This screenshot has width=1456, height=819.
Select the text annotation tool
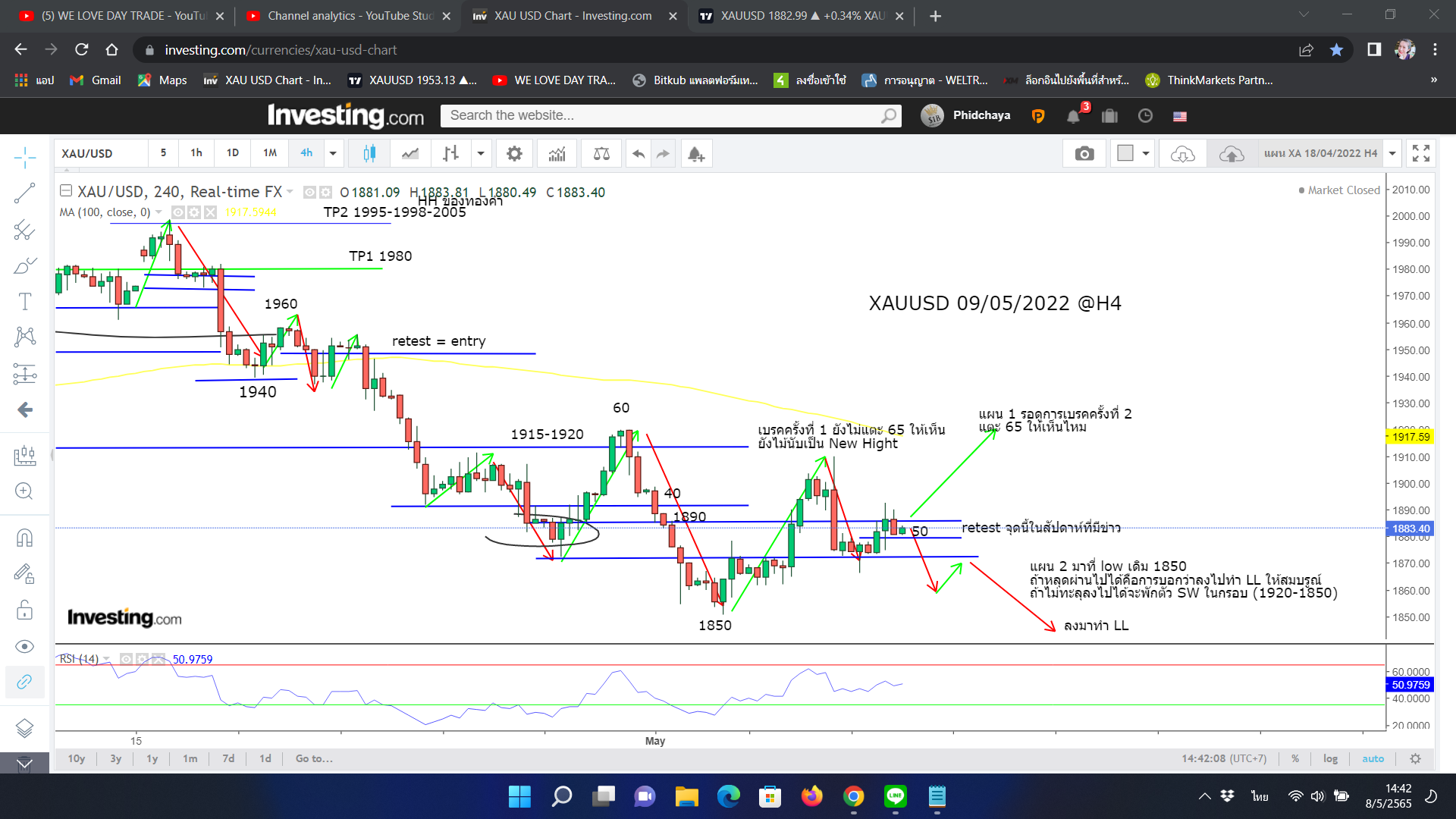tap(24, 301)
